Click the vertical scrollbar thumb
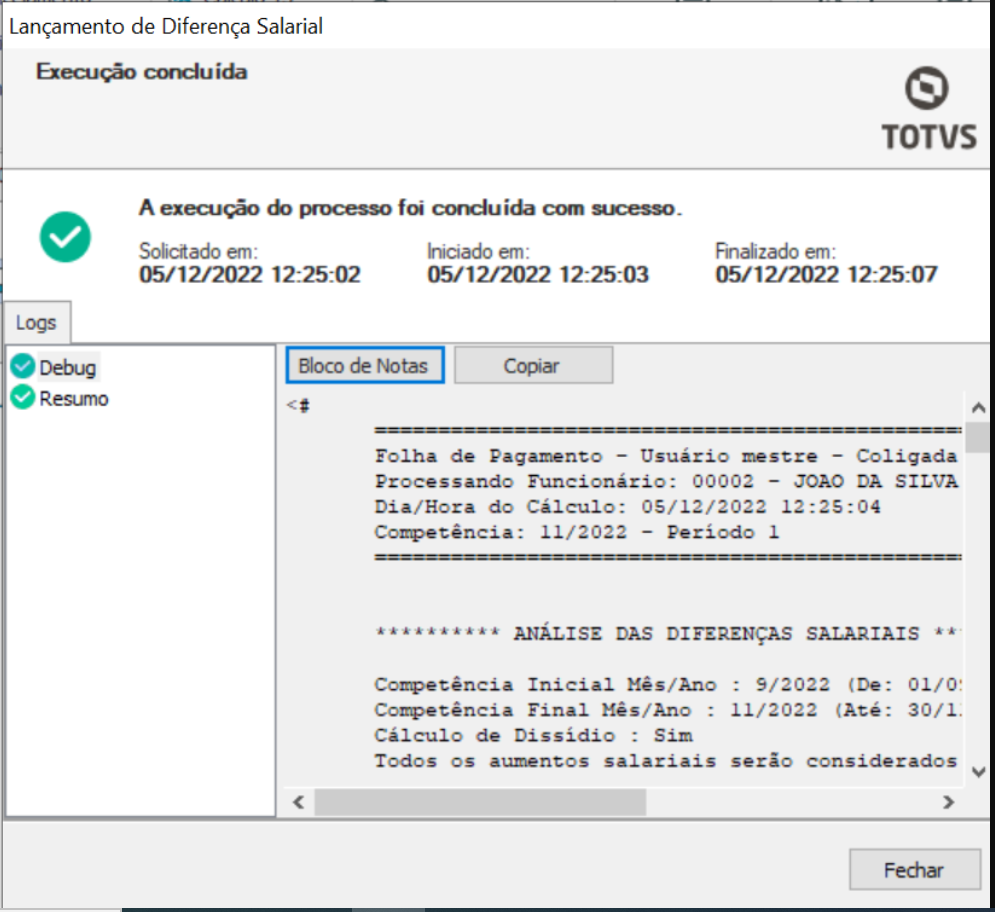Viewport: 995px width, 912px height. pyautogui.click(x=978, y=437)
